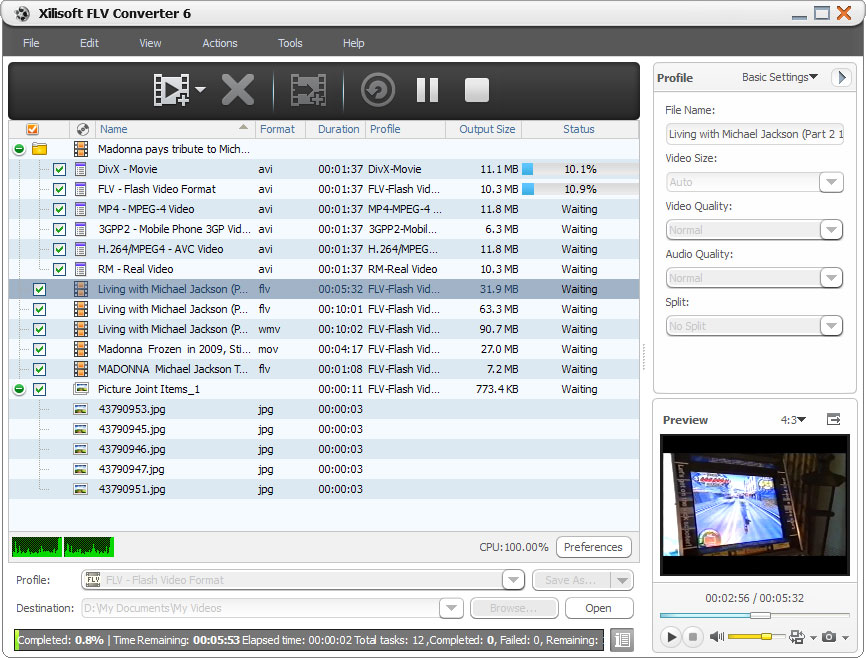Sort the list by the Name column header

pyautogui.click(x=174, y=129)
